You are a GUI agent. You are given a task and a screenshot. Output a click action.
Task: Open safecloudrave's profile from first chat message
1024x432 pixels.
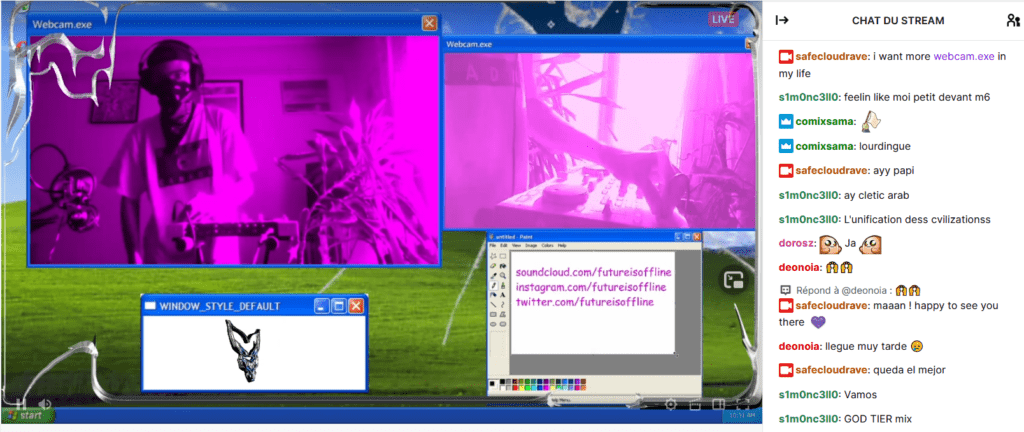click(x=831, y=56)
